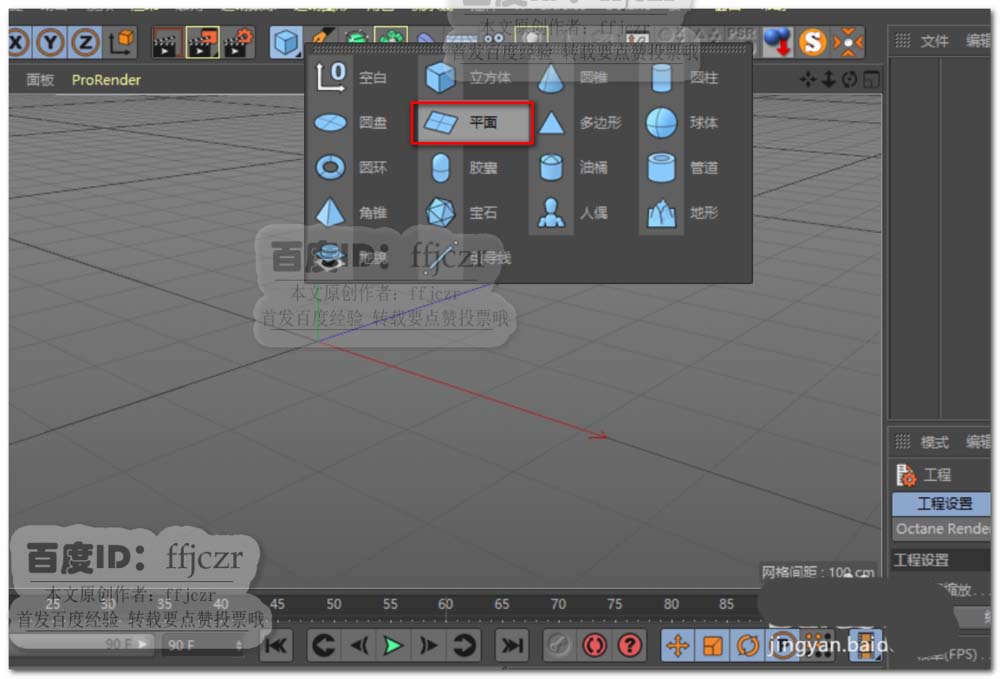Toggle the Y axis lock
Screen dimensions: 1000x679
click(x=50, y=43)
